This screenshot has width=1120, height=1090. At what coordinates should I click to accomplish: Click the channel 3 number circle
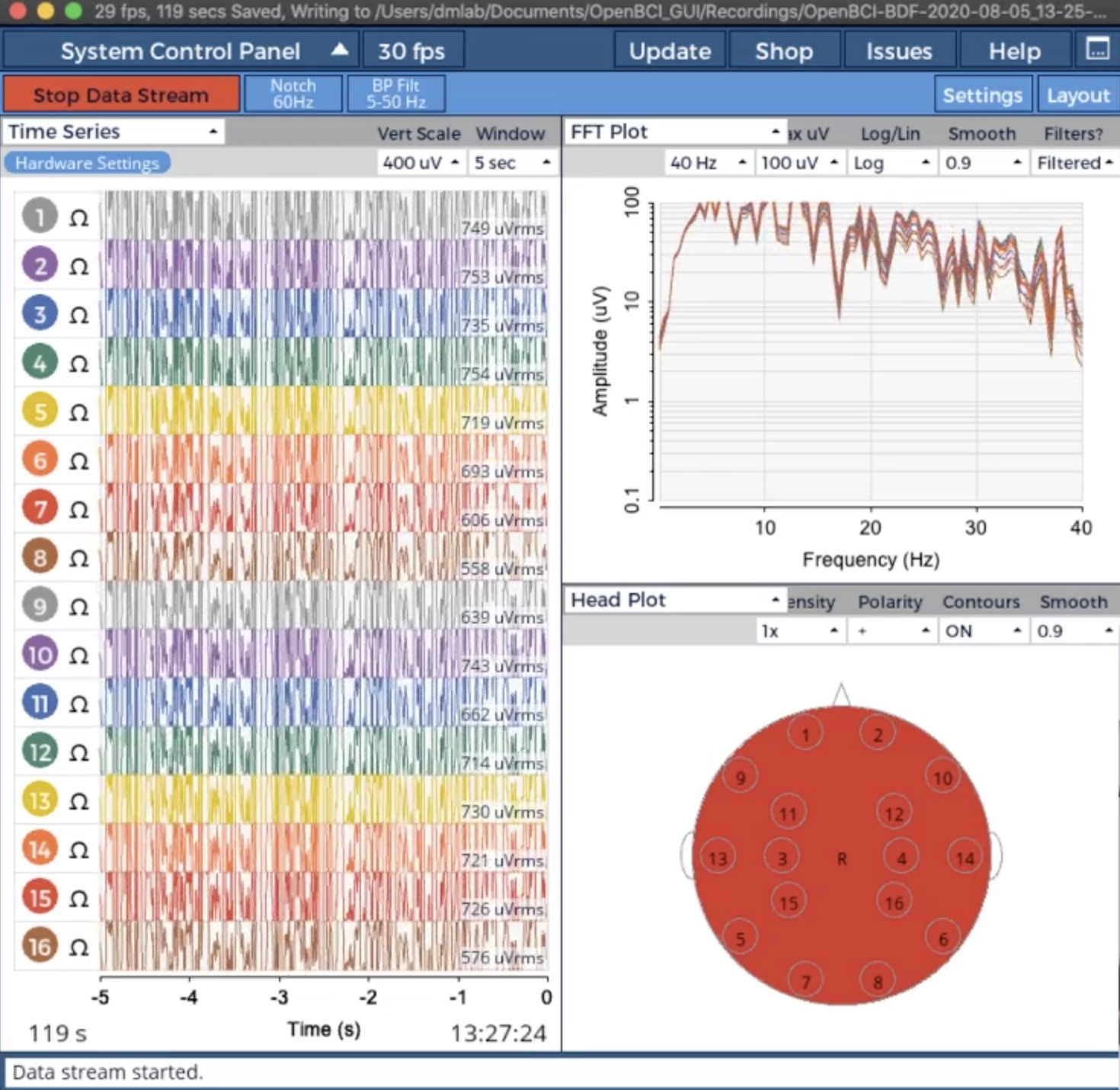(x=39, y=313)
